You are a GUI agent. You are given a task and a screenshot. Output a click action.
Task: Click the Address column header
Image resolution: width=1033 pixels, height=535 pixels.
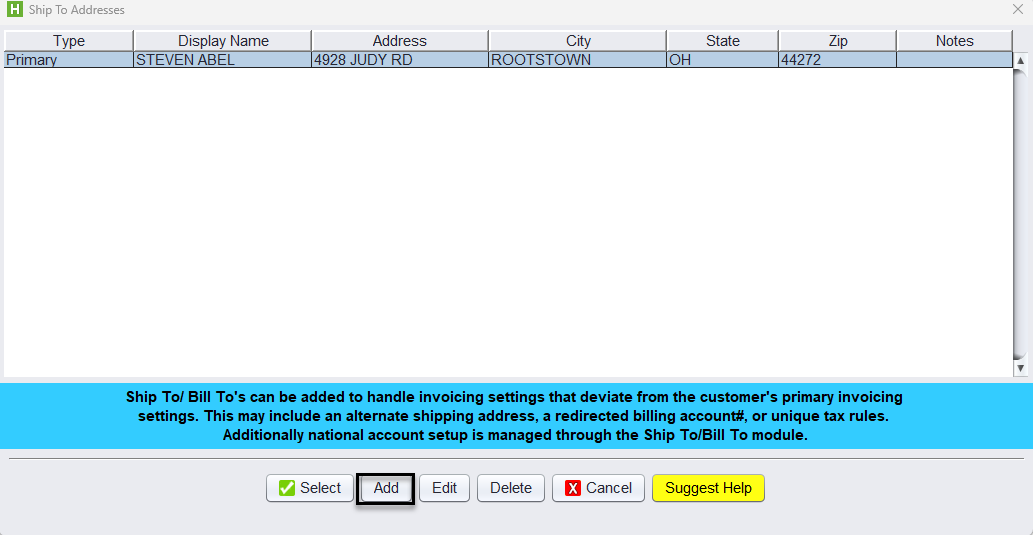(399, 41)
